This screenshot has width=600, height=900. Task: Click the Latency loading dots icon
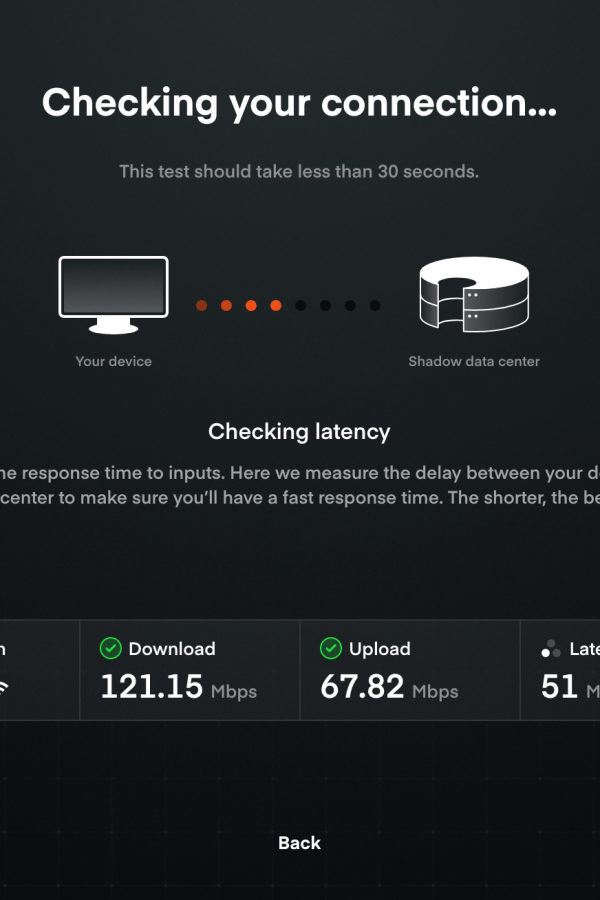pos(551,649)
